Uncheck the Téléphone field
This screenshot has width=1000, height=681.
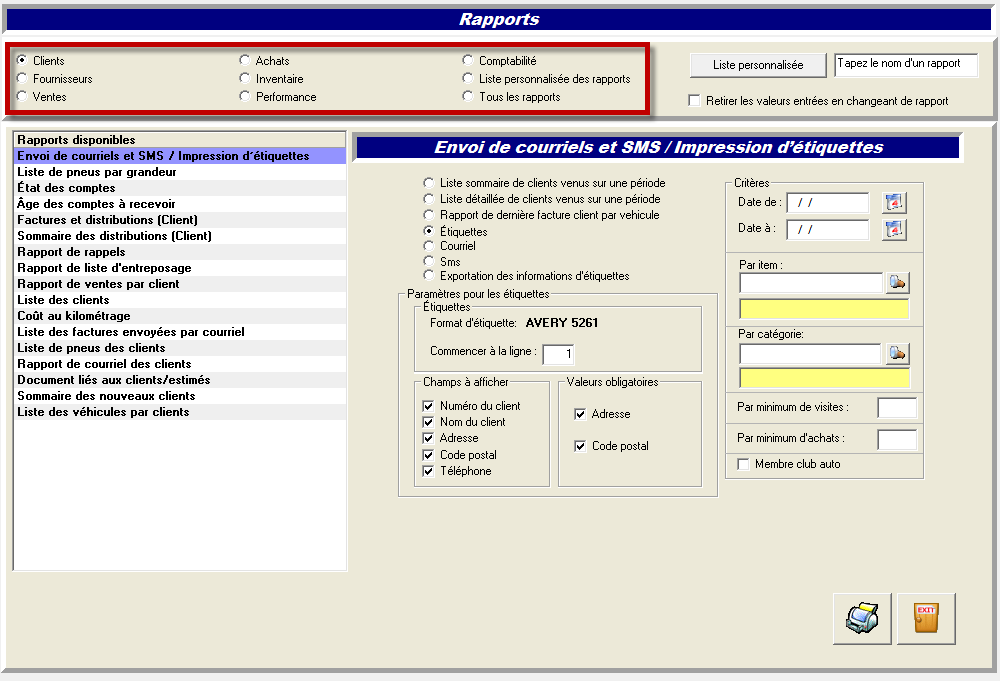(429, 471)
